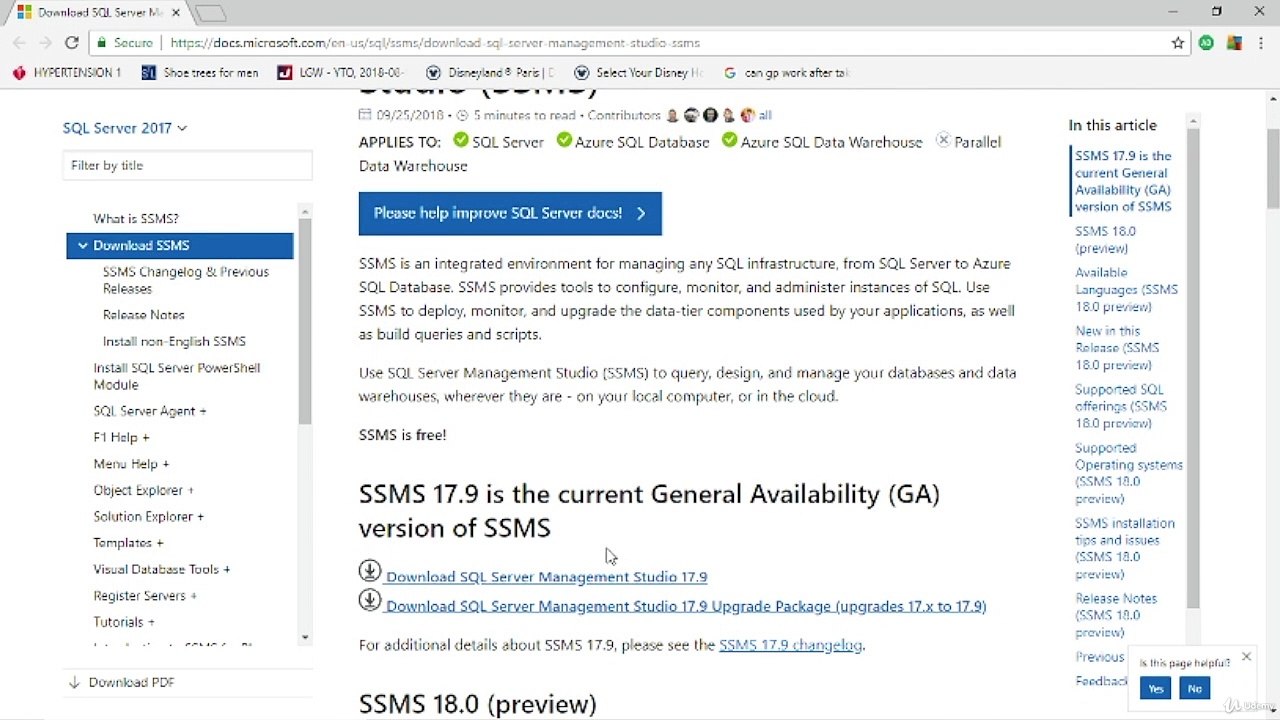Expand Object Explorer section
The width and height of the screenshot is (1280, 720).
(144, 490)
